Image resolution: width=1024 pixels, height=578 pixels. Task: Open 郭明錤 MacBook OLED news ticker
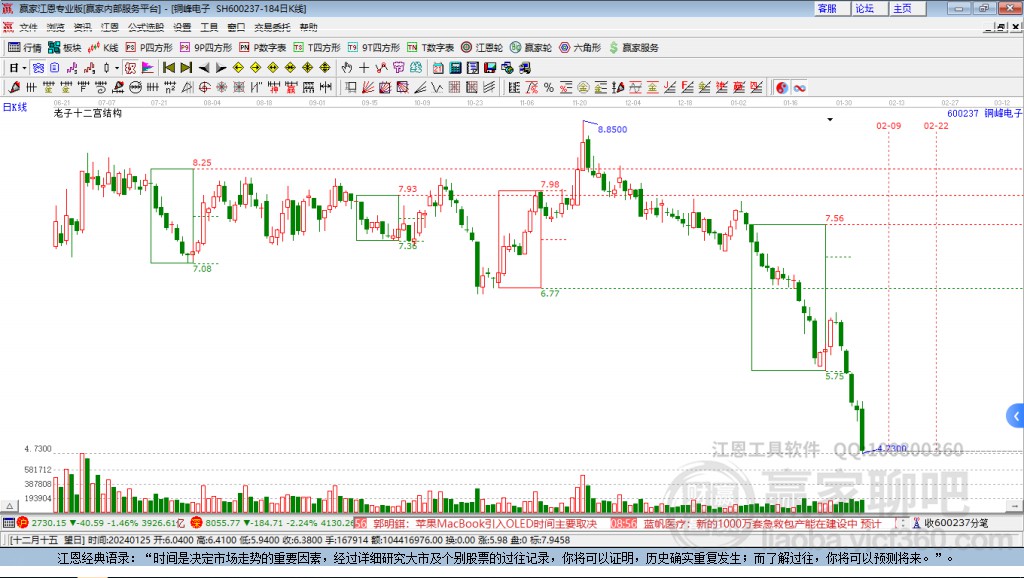485,523
